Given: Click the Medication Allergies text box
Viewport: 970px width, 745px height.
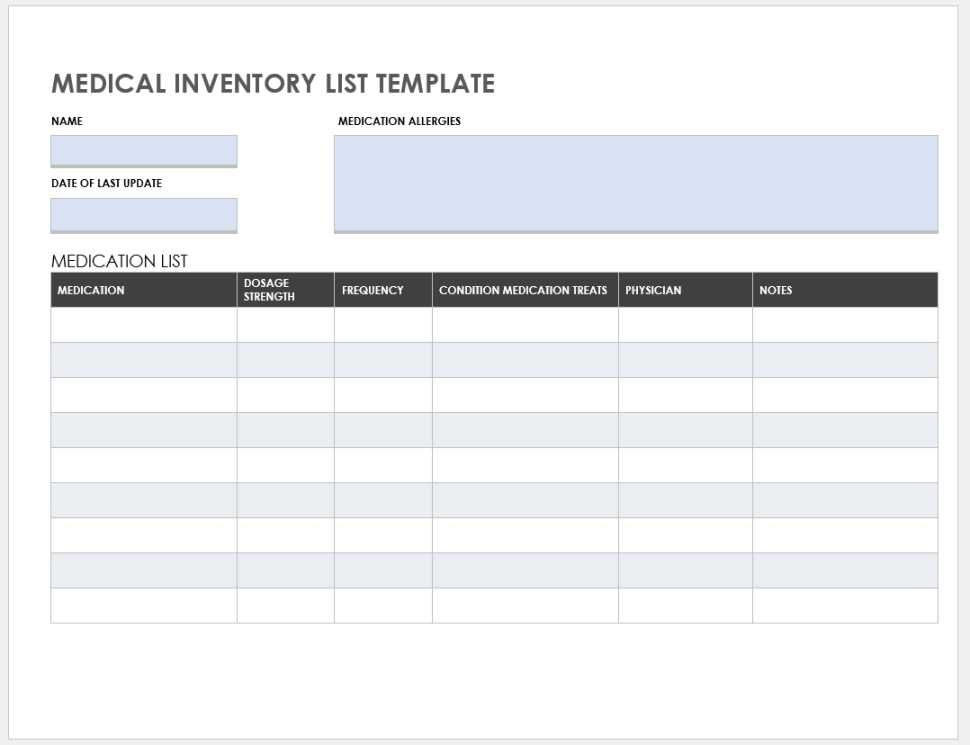Looking at the screenshot, I should [x=636, y=183].
